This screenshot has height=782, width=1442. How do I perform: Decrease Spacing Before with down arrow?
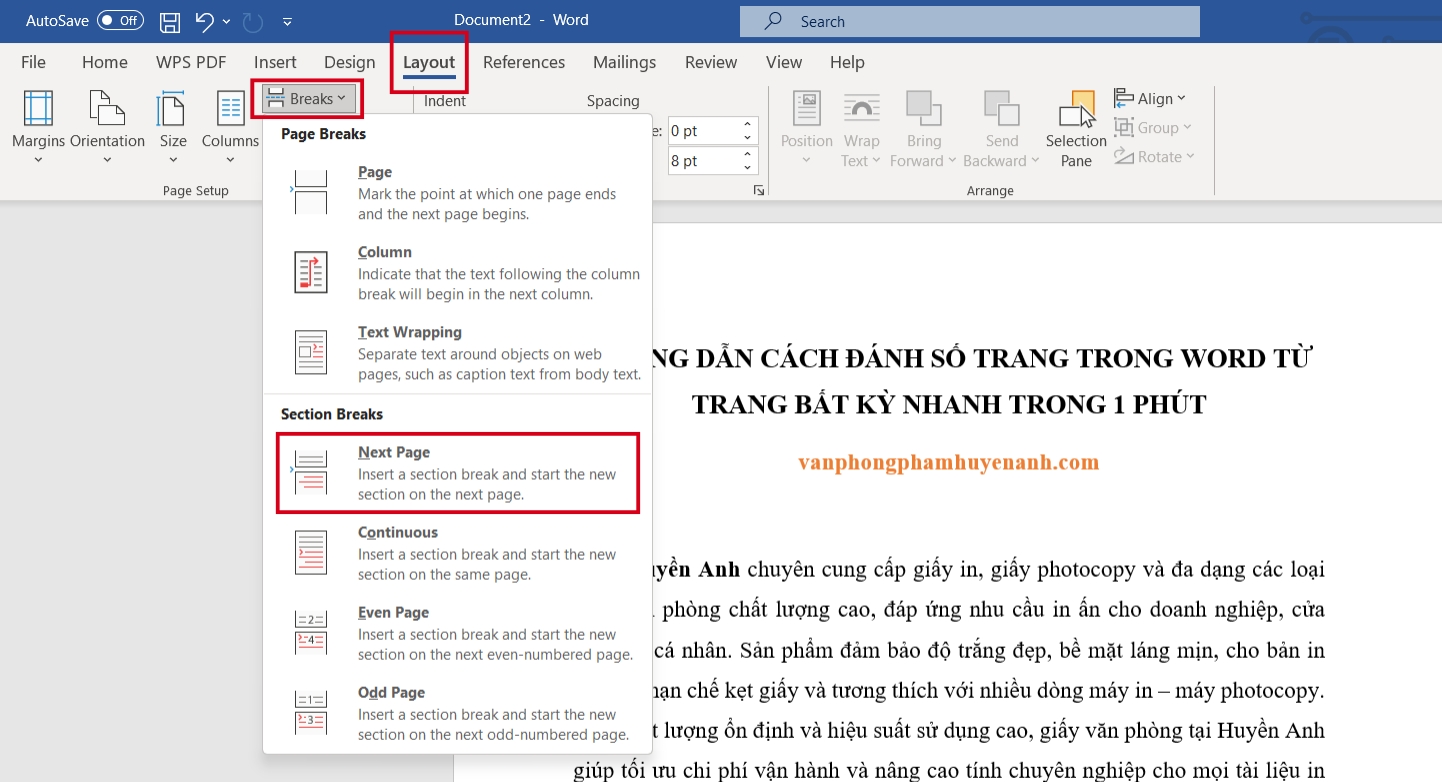click(x=748, y=138)
